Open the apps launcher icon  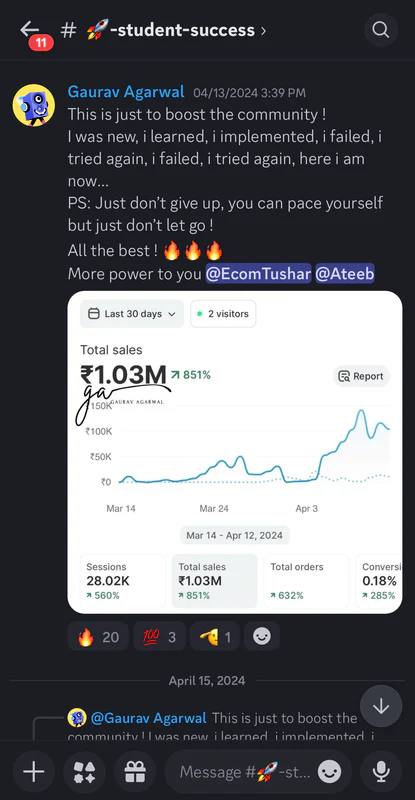84,771
